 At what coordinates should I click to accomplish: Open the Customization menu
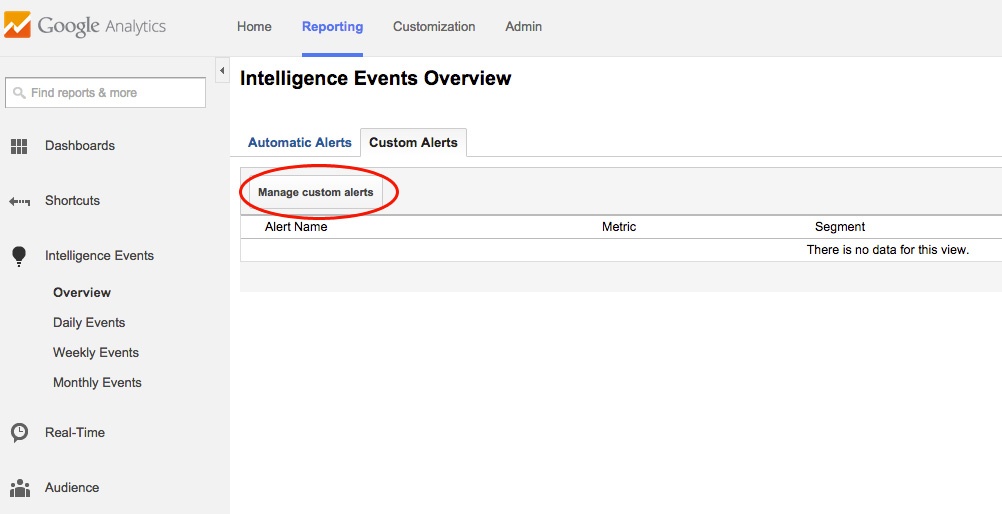click(x=434, y=27)
